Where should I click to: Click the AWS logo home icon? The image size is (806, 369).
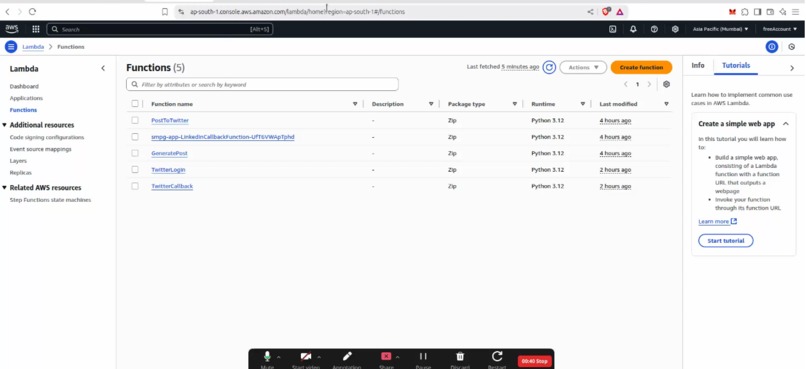point(12,29)
